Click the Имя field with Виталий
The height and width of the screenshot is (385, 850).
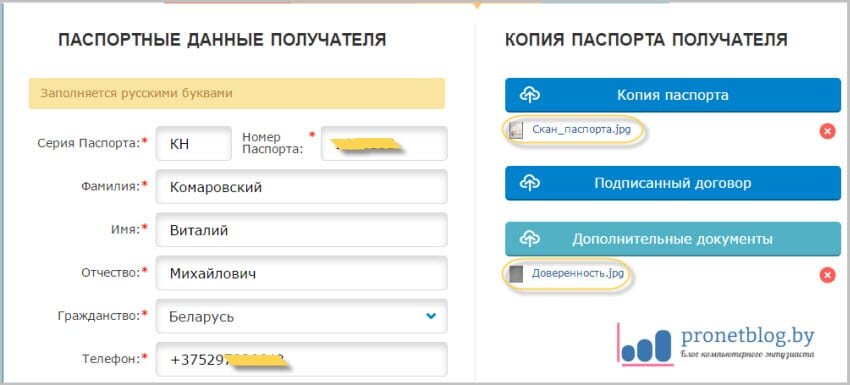[301, 230]
